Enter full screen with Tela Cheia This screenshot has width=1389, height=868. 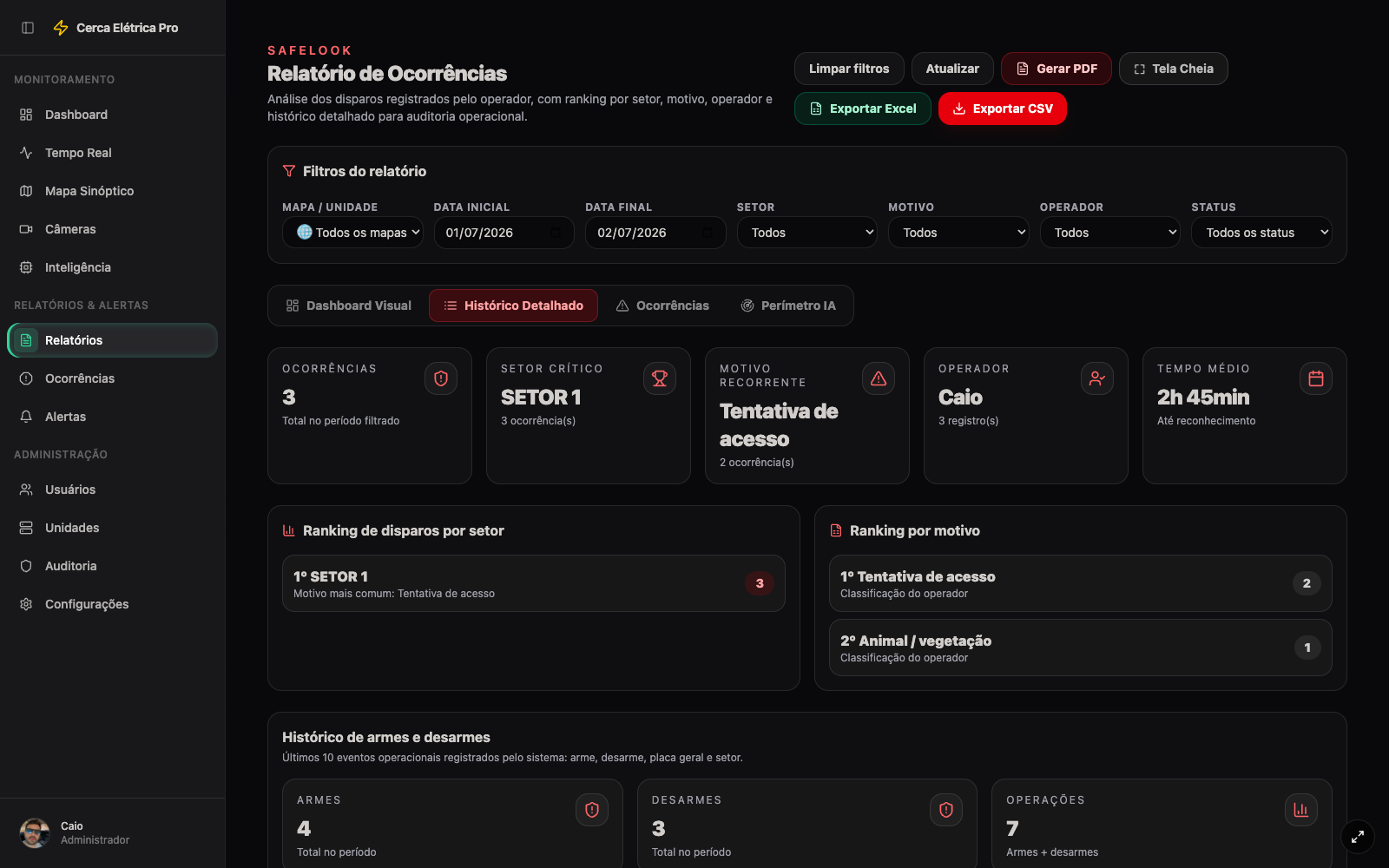(x=1174, y=69)
